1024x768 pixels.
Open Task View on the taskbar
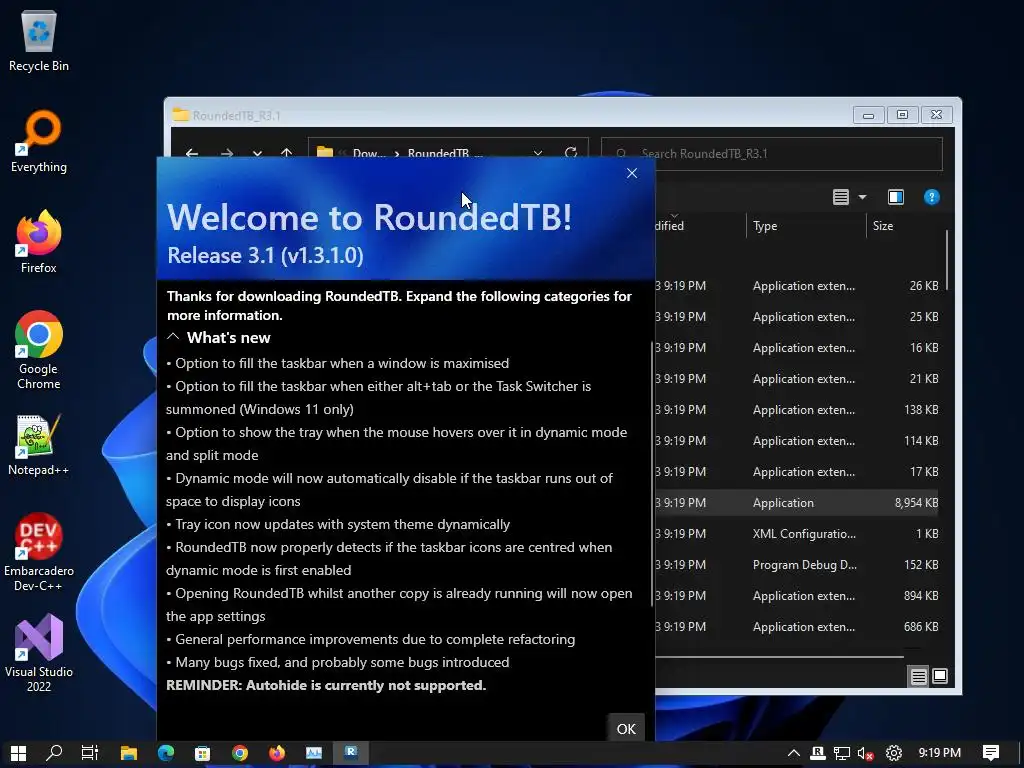(x=90, y=753)
